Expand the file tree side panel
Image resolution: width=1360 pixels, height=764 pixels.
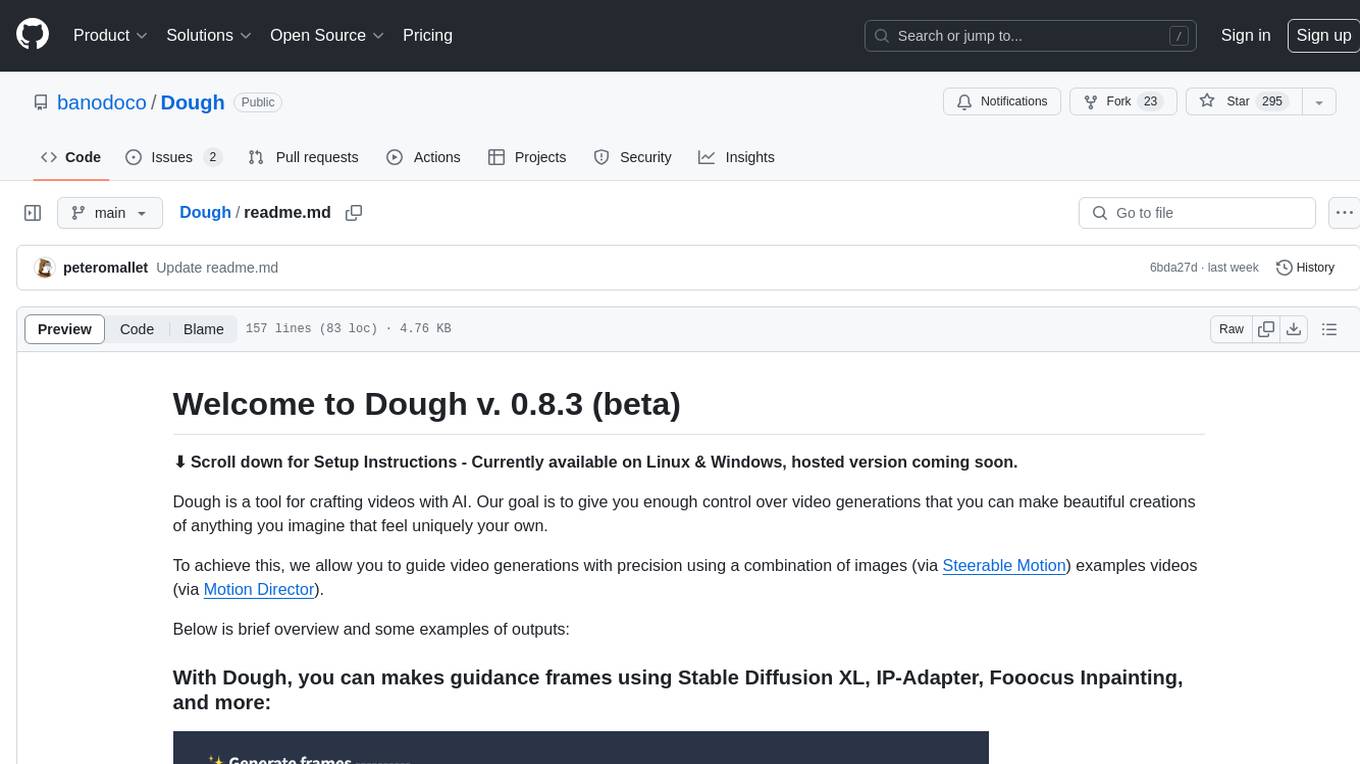[32, 213]
